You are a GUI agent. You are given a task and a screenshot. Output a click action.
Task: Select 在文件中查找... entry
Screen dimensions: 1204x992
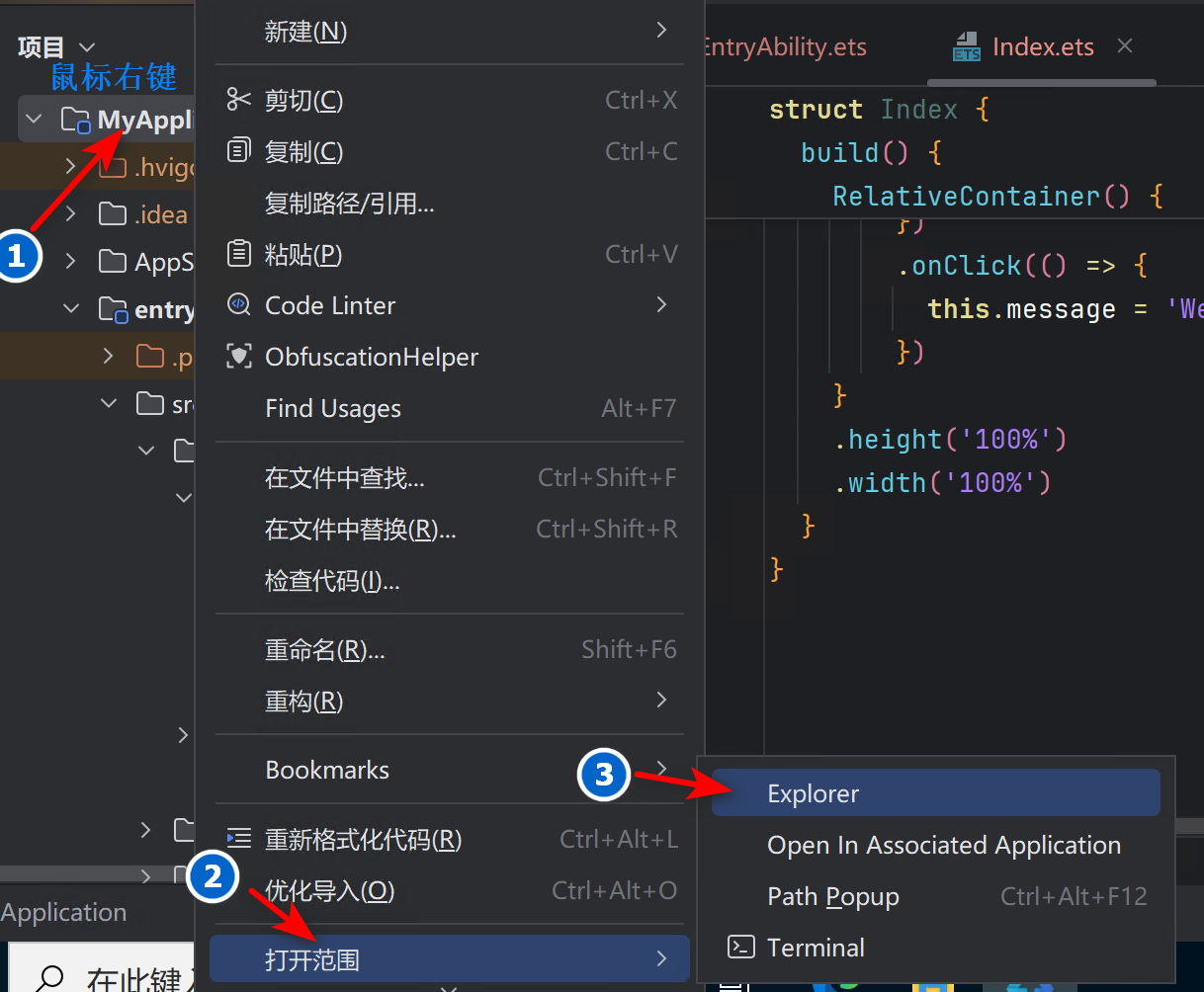(x=449, y=478)
